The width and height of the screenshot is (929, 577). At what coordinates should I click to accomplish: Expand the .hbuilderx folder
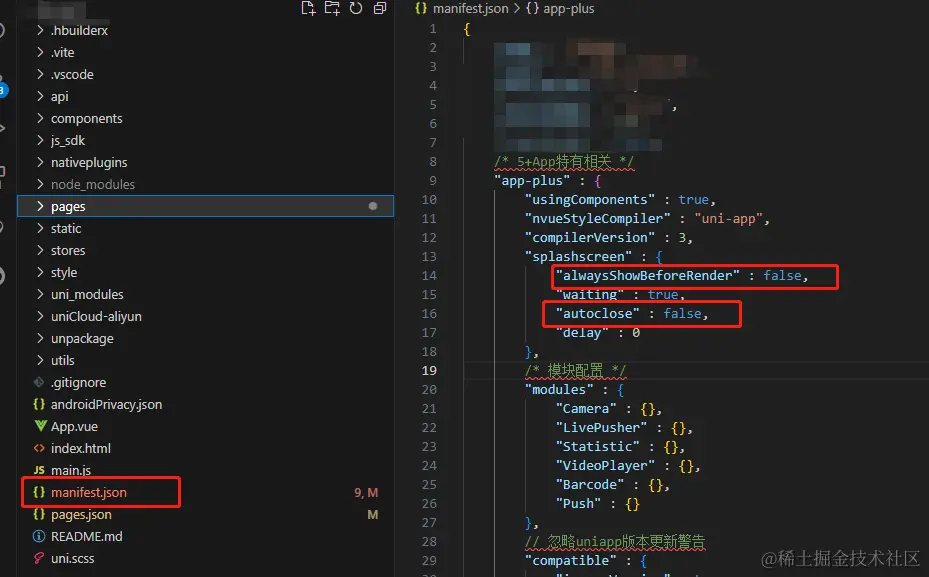click(x=40, y=30)
